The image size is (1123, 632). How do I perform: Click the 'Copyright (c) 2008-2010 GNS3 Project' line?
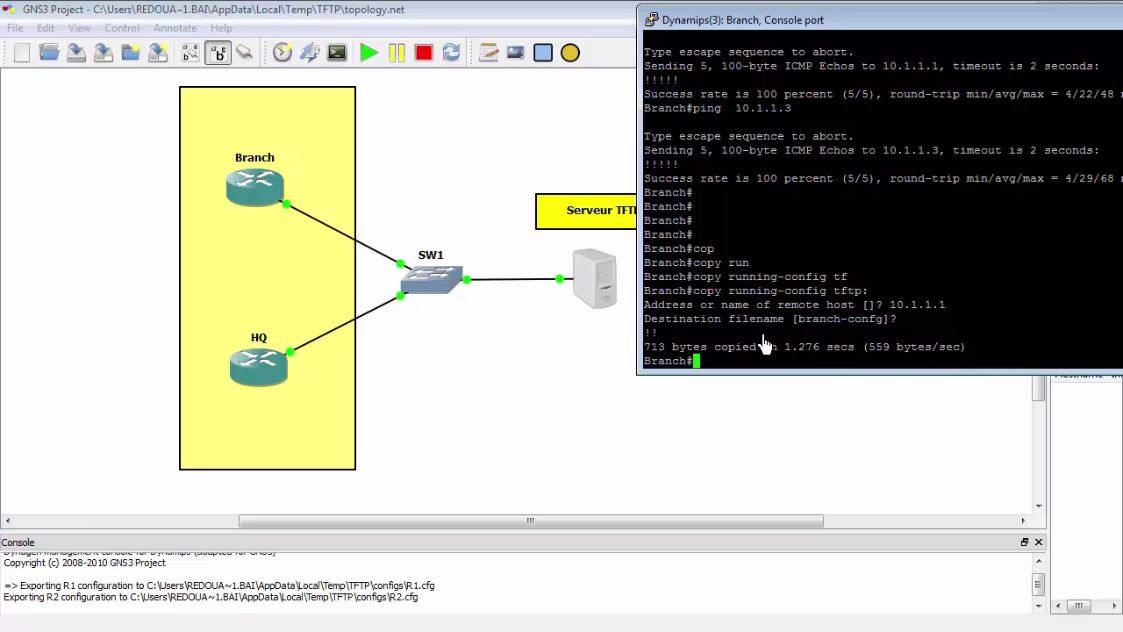(x=85, y=563)
